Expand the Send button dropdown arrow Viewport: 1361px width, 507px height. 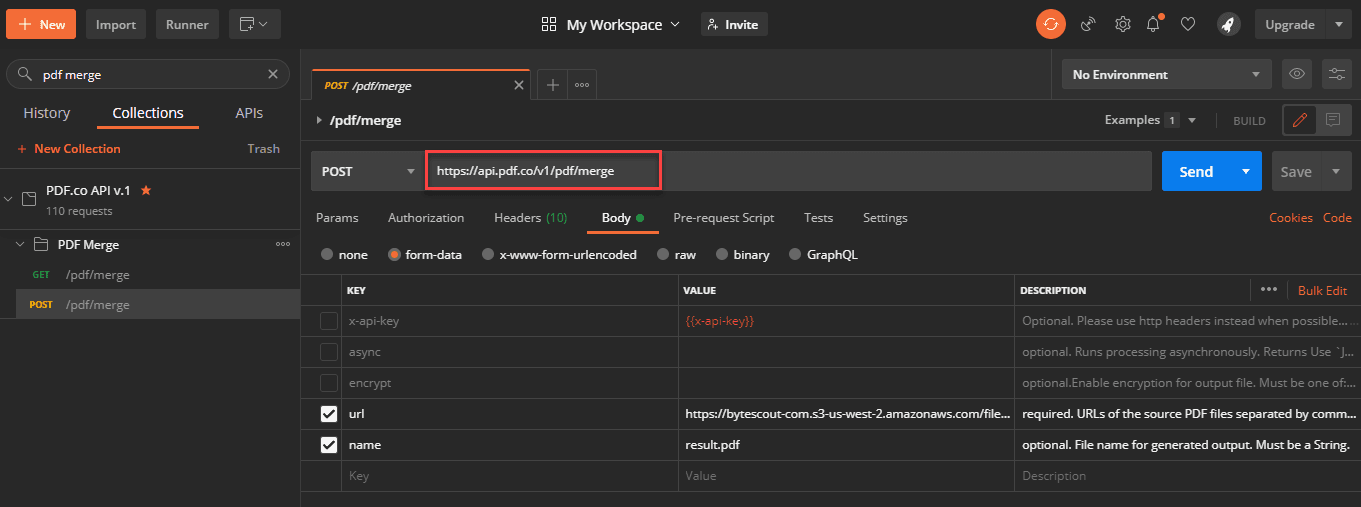pos(1245,172)
